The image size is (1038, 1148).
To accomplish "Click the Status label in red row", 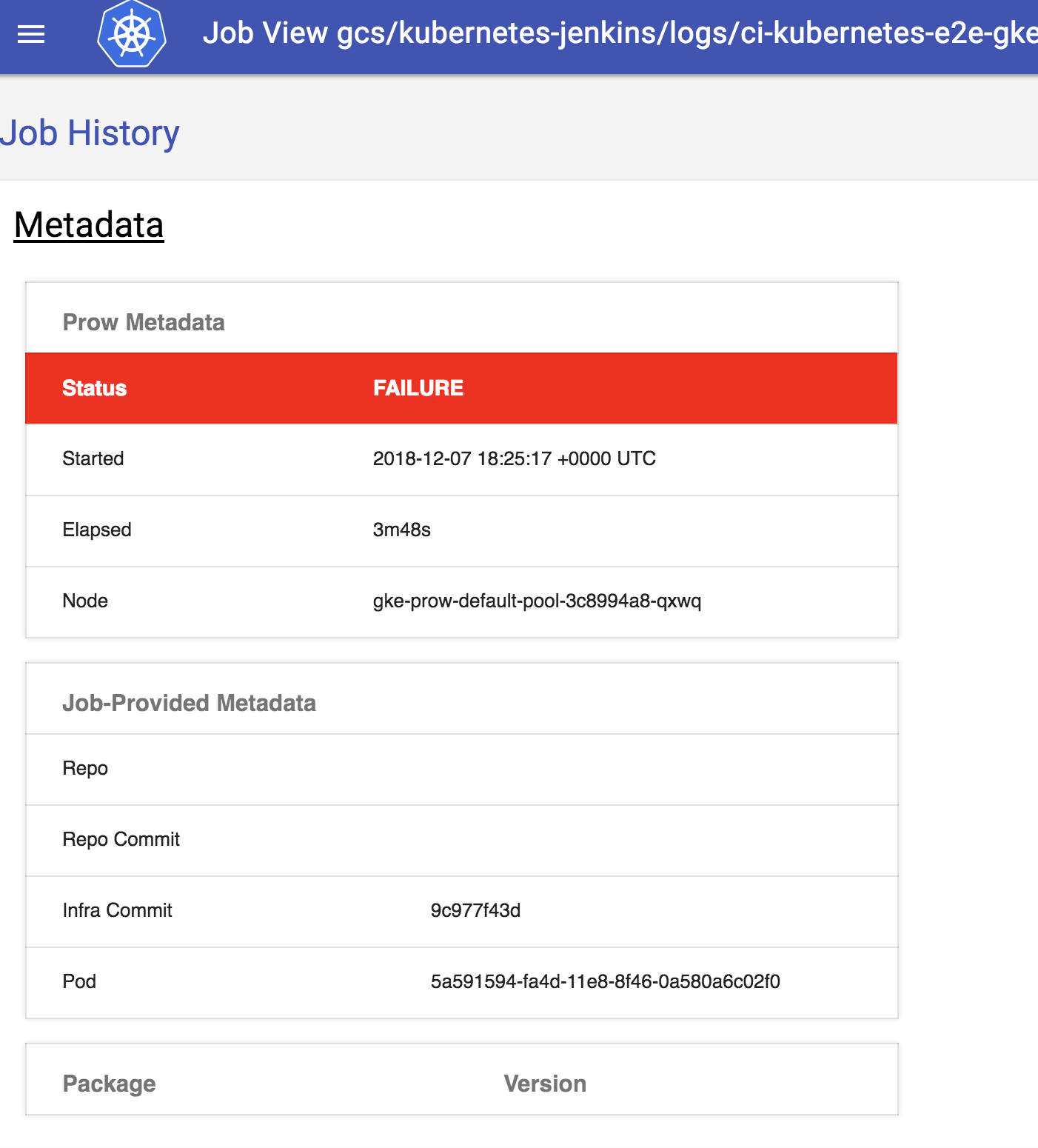I will (95, 388).
